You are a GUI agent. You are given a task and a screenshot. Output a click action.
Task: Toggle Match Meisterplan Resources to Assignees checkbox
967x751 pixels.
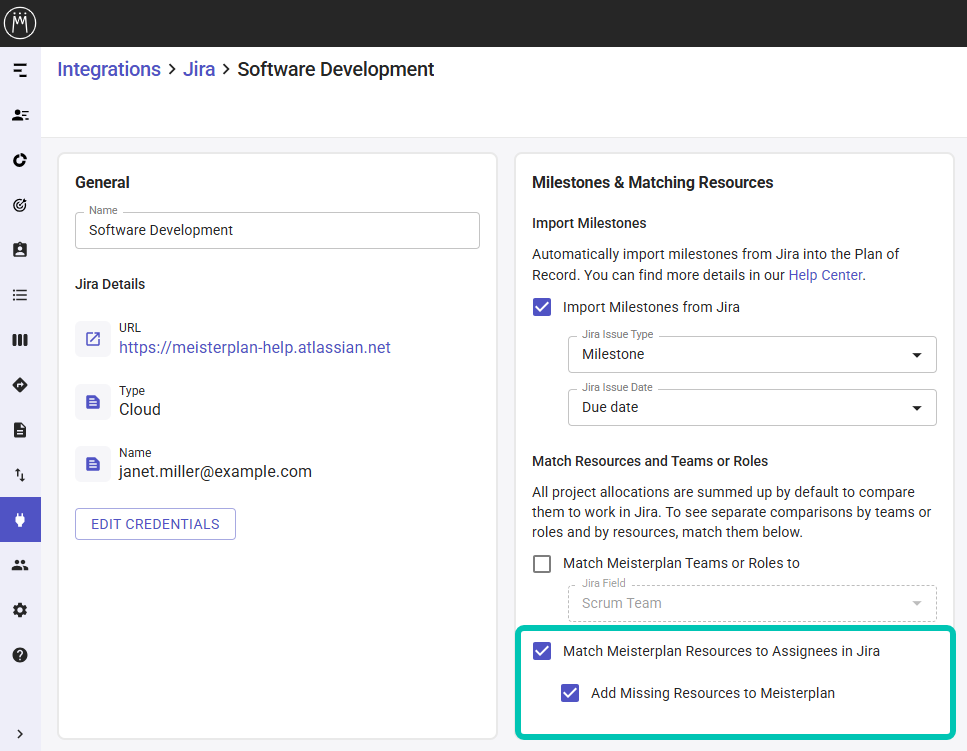tap(542, 651)
